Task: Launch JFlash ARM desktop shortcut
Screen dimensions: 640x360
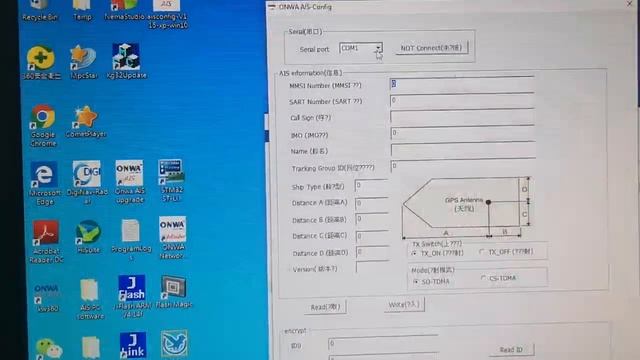Action: pos(132,296)
